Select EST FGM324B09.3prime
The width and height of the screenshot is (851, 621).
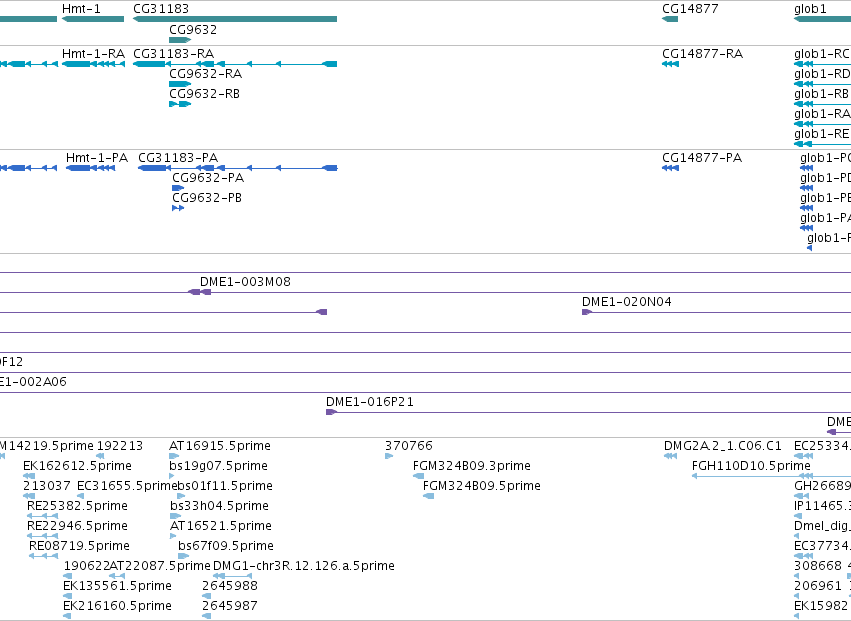point(472,466)
